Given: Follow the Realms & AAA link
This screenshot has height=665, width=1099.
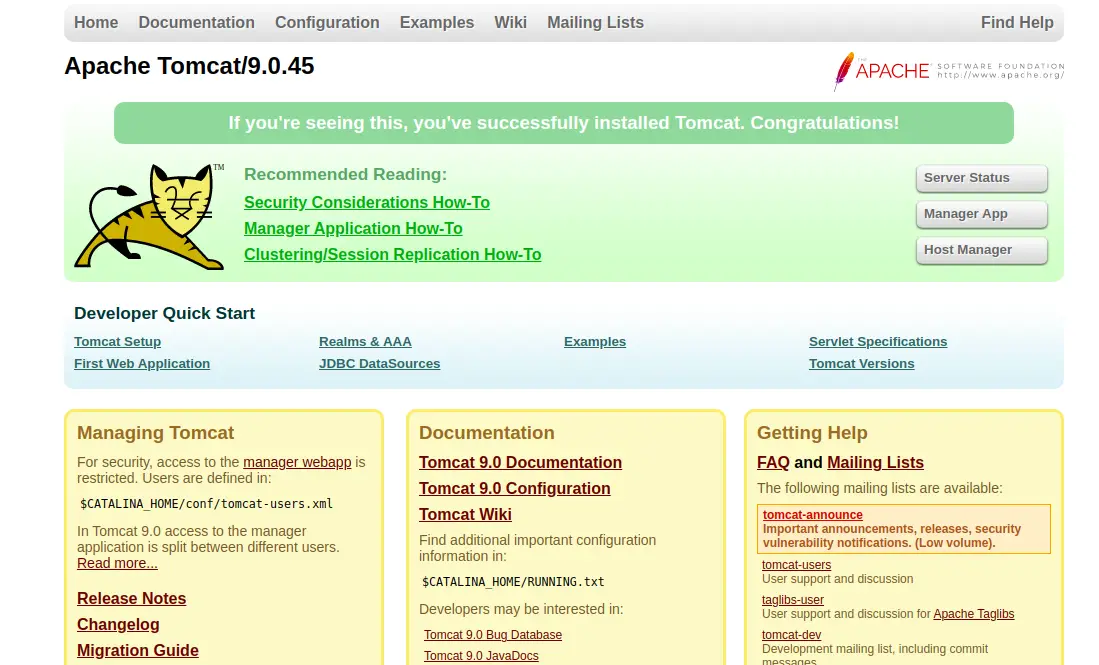Looking at the screenshot, I should 365,342.
